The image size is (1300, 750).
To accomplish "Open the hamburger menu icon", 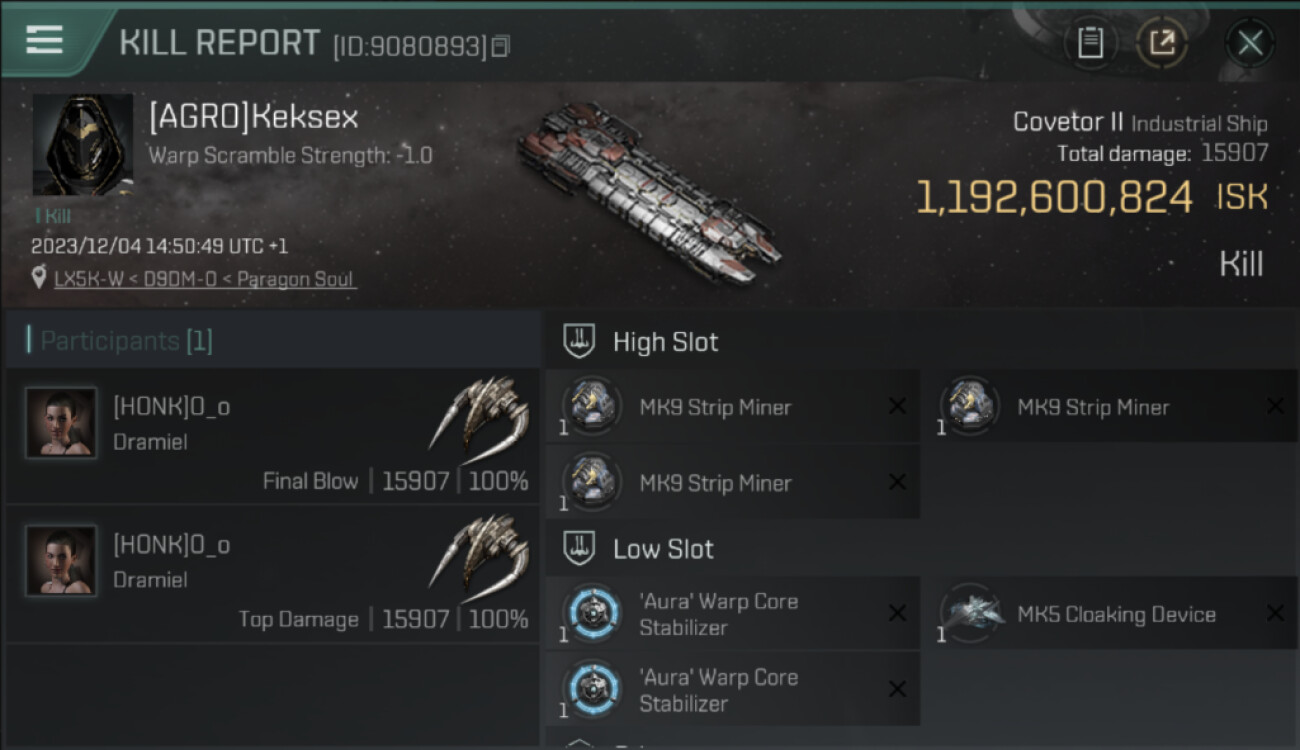I will click(44, 40).
